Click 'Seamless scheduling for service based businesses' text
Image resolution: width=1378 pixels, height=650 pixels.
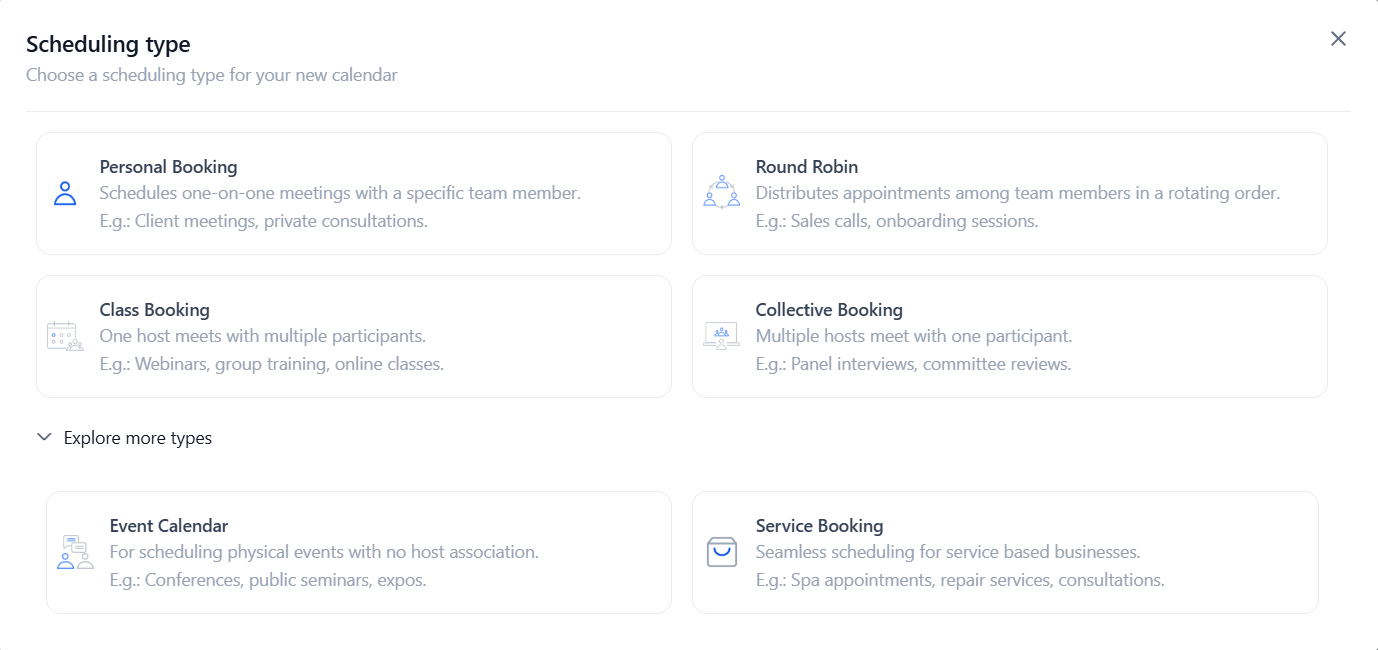[948, 552]
